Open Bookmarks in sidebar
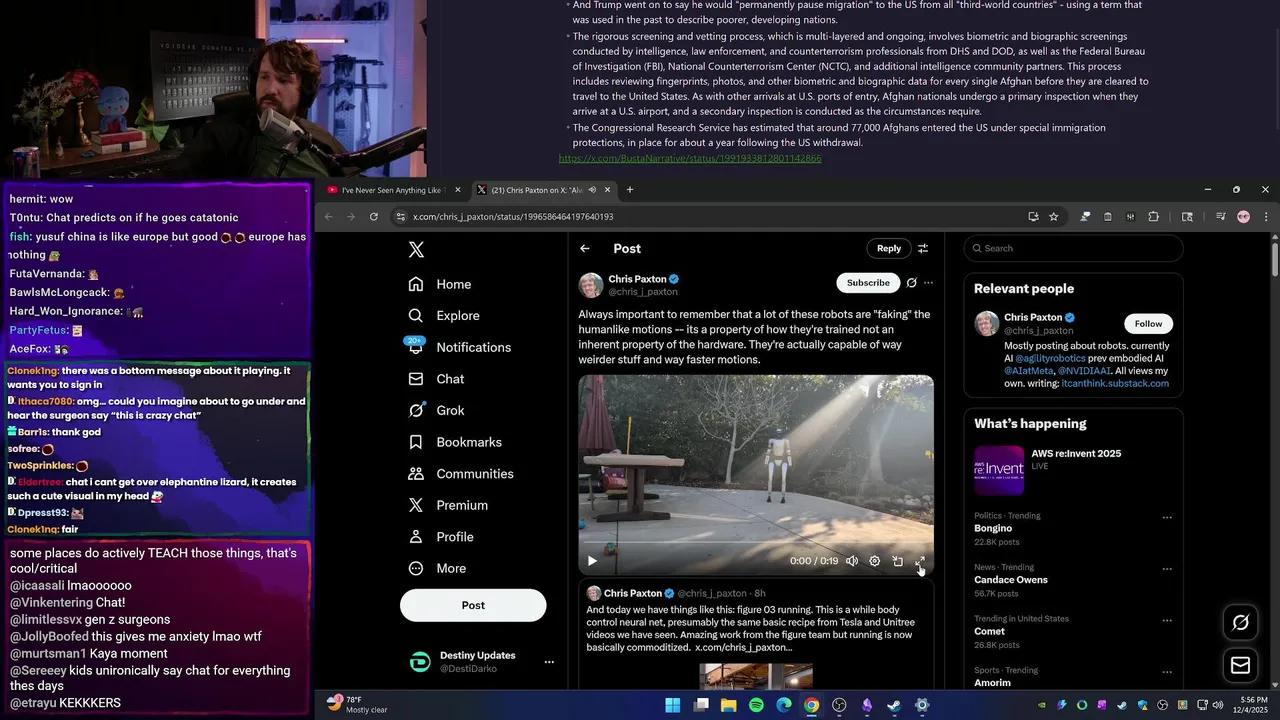The height and width of the screenshot is (720, 1280). pyautogui.click(x=455, y=442)
